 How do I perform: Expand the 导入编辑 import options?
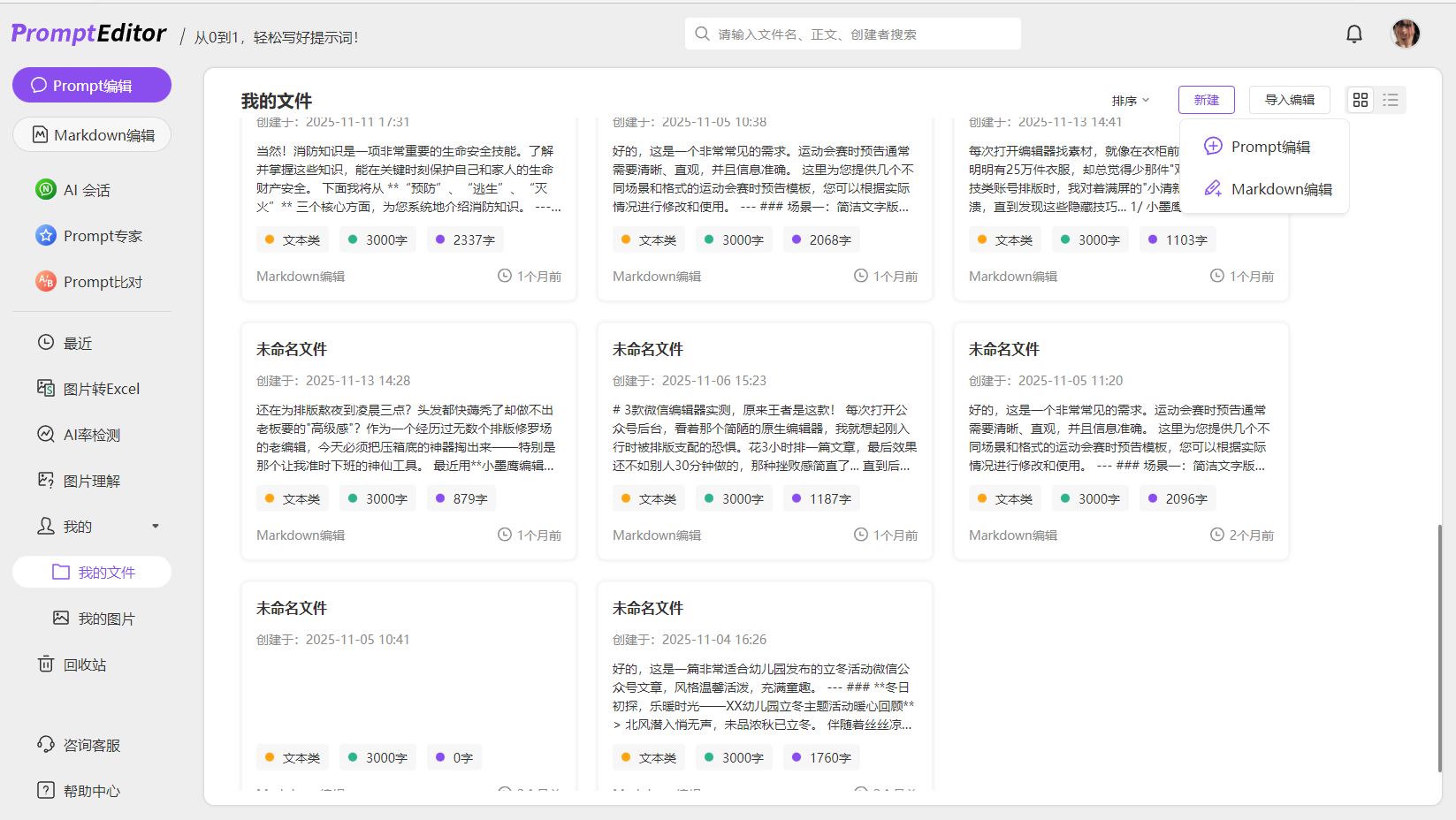click(1289, 99)
